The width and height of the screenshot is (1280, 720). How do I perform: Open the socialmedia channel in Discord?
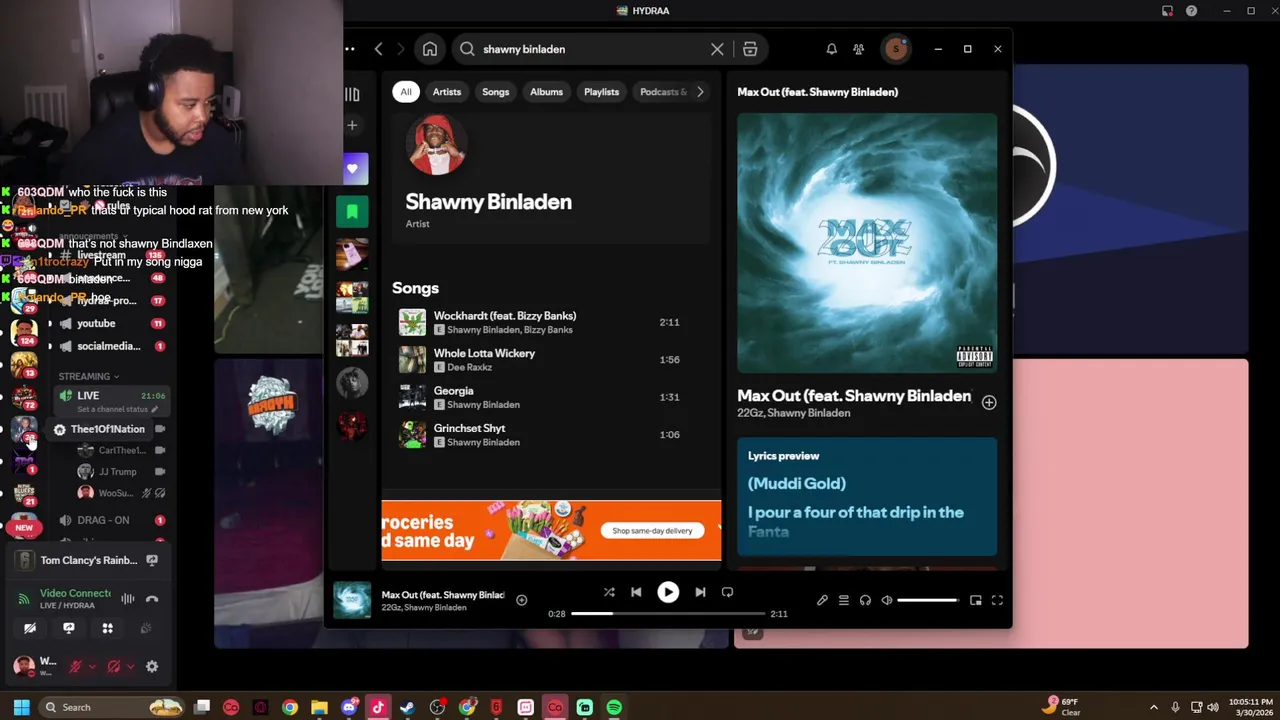pos(108,346)
